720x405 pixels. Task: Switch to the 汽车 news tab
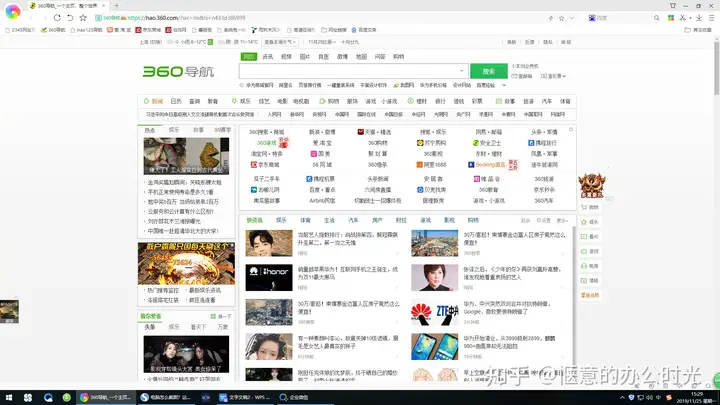[353, 220]
